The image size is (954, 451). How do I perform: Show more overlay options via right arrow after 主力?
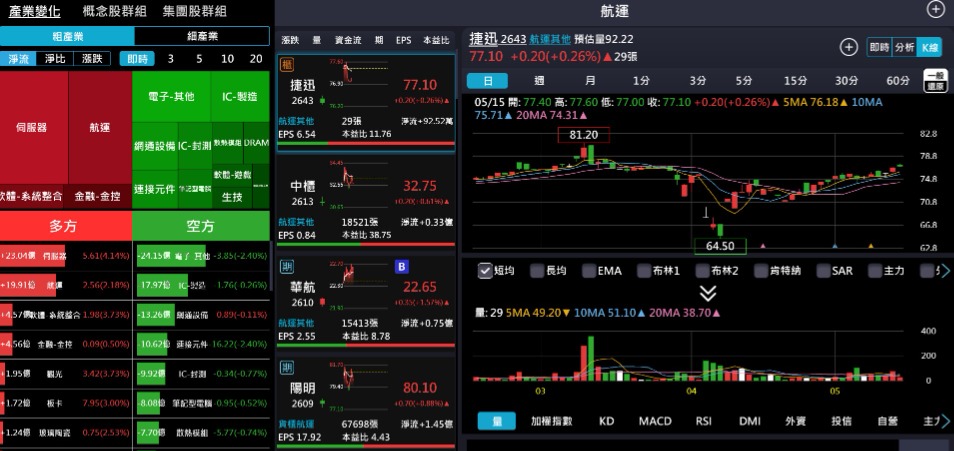pos(945,271)
